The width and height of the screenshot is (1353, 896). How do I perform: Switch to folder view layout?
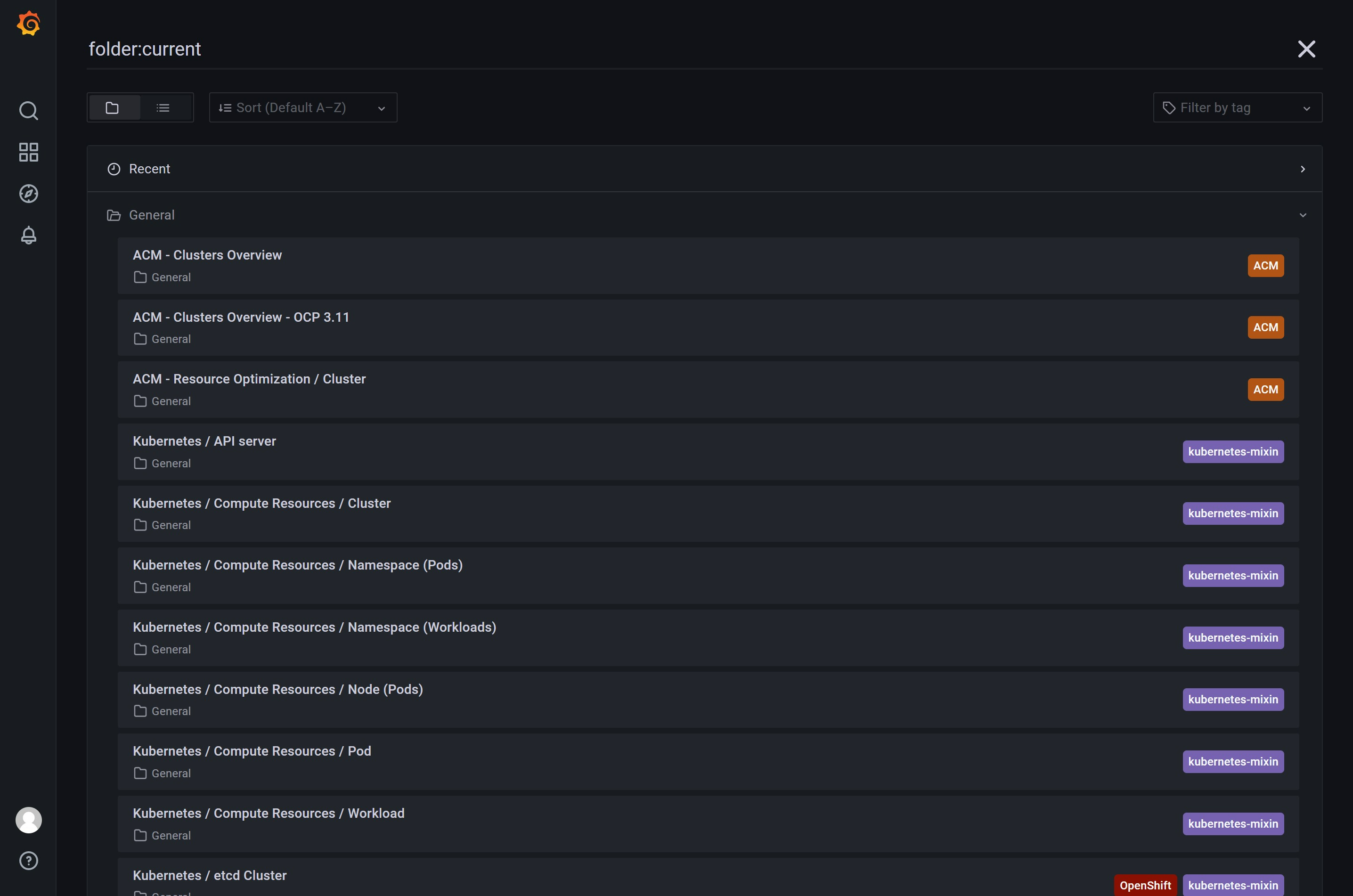tap(113, 107)
